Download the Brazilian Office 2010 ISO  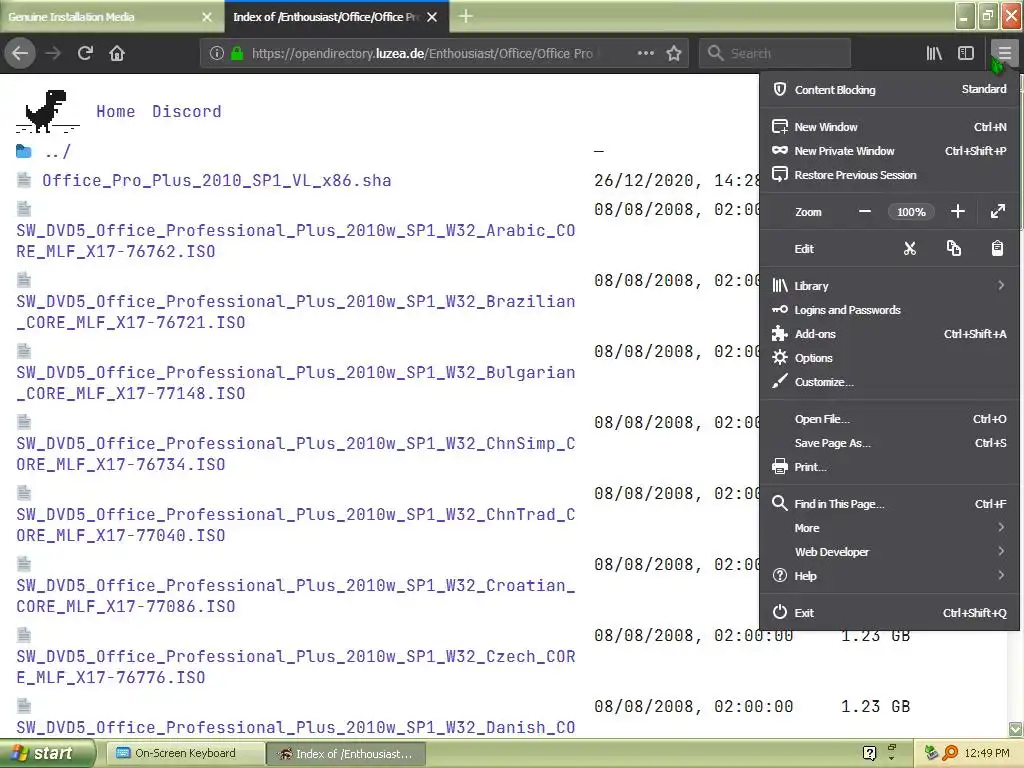pos(296,312)
